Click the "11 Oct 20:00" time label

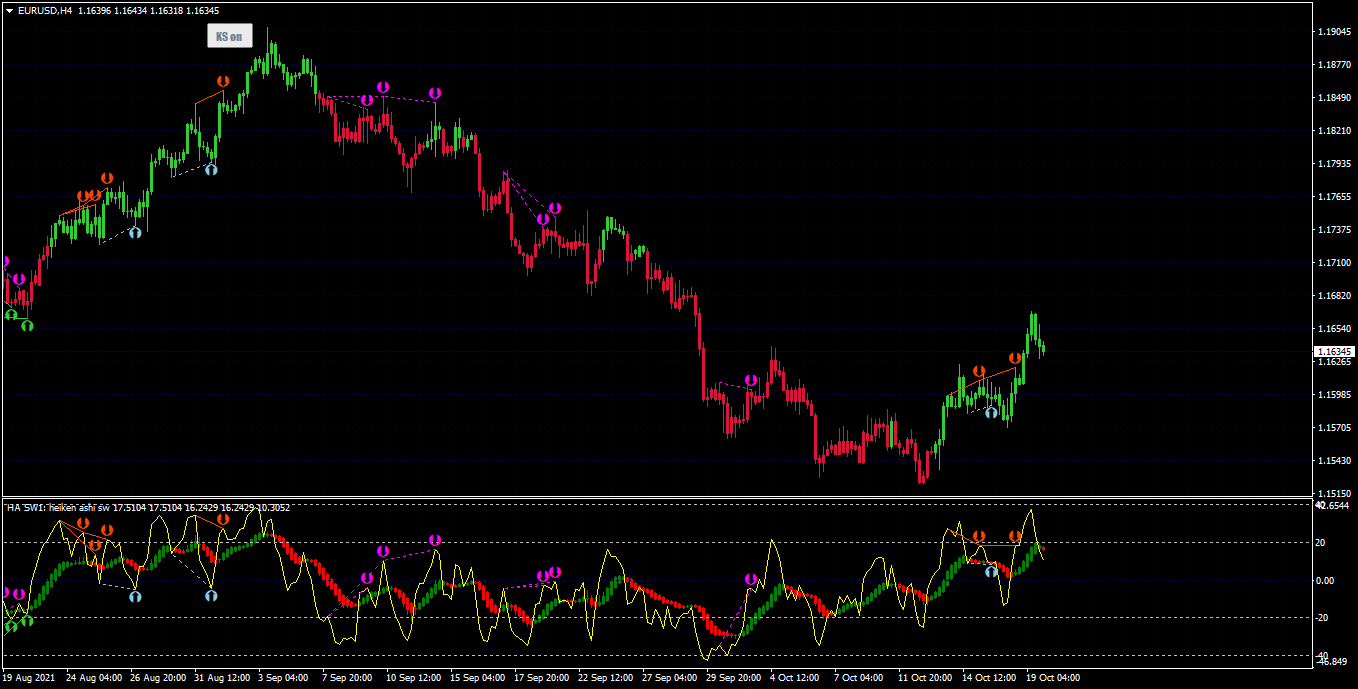point(925,678)
